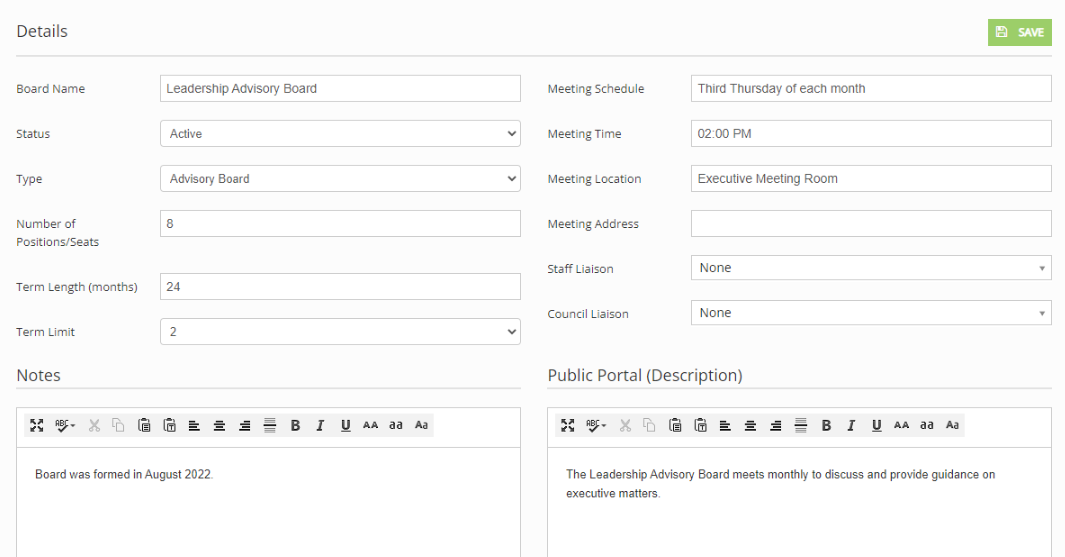Viewport: 1065px width, 557px height.
Task: Toggle italic in Public Portal editor
Action: (x=851, y=425)
